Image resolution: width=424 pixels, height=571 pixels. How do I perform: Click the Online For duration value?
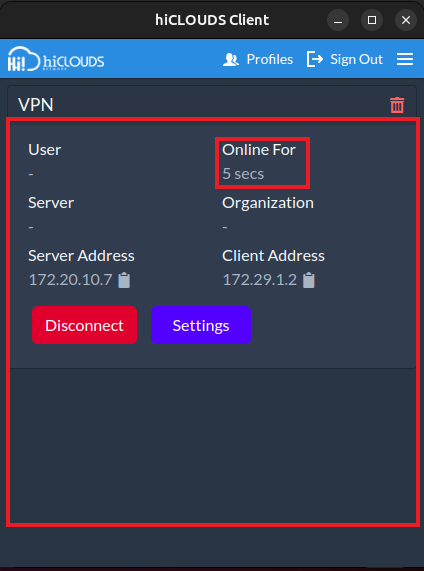243,174
